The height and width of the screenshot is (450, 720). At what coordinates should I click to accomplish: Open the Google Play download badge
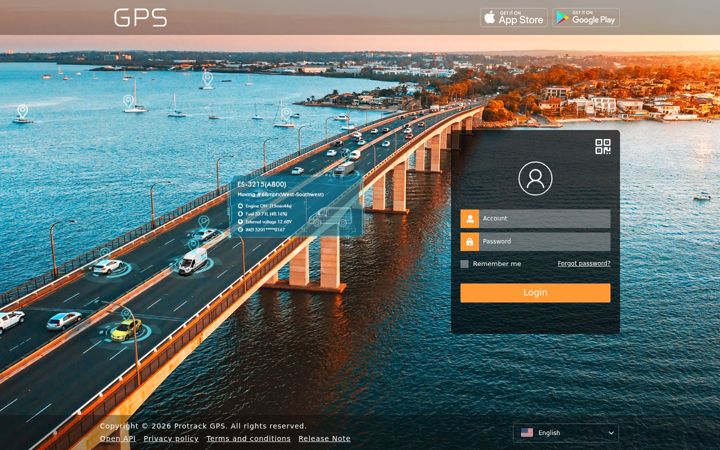(x=586, y=17)
